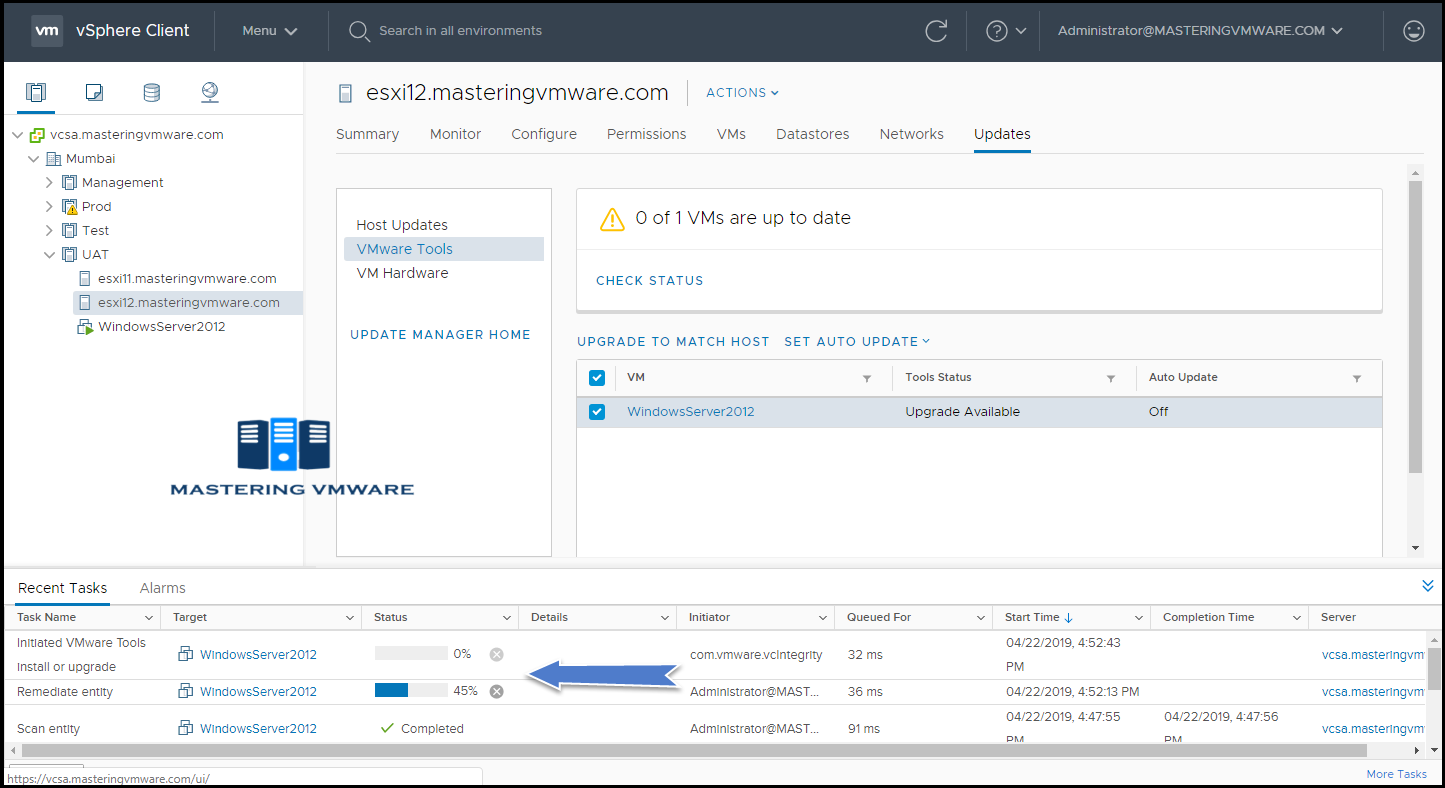The width and height of the screenshot is (1445, 788).
Task: Open the SET AUTO UPDATE dropdown
Action: (857, 342)
